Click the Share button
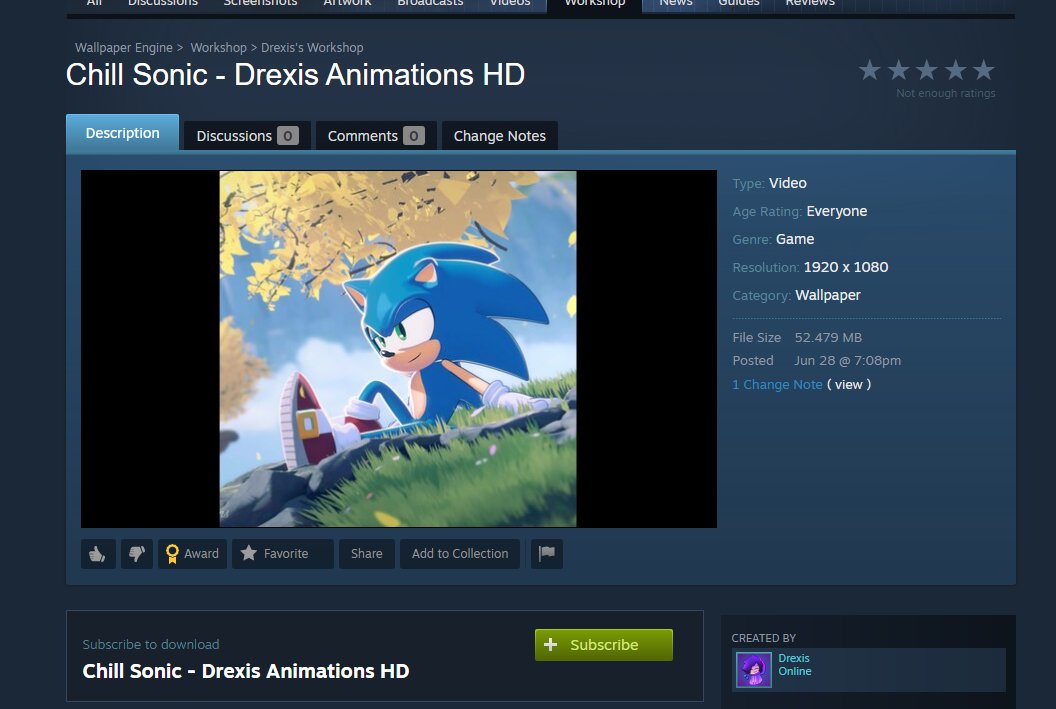 (366, 553)
